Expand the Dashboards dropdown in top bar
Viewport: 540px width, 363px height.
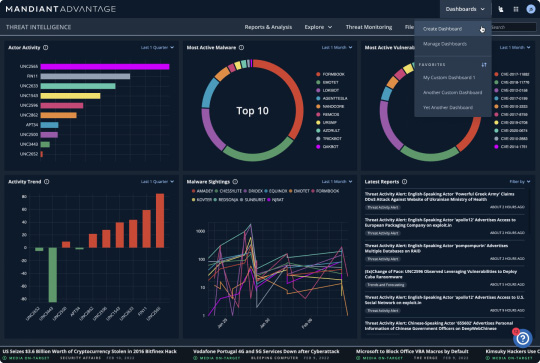click(465, 9)
